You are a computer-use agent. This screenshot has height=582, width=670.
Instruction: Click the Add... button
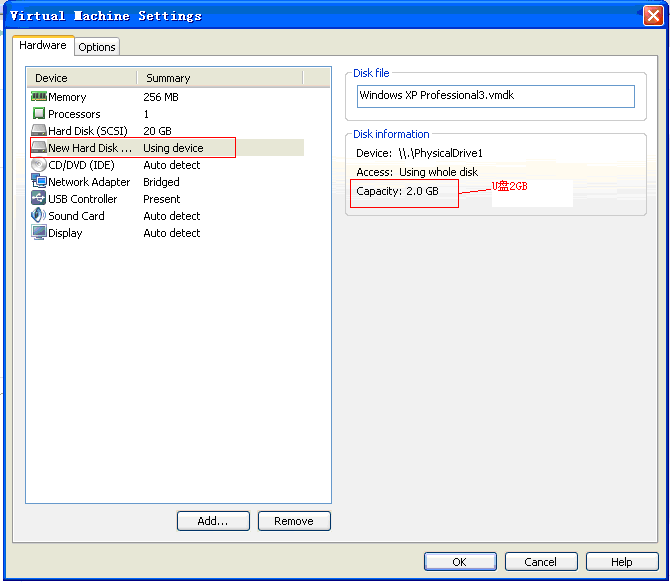click(213, 521)
